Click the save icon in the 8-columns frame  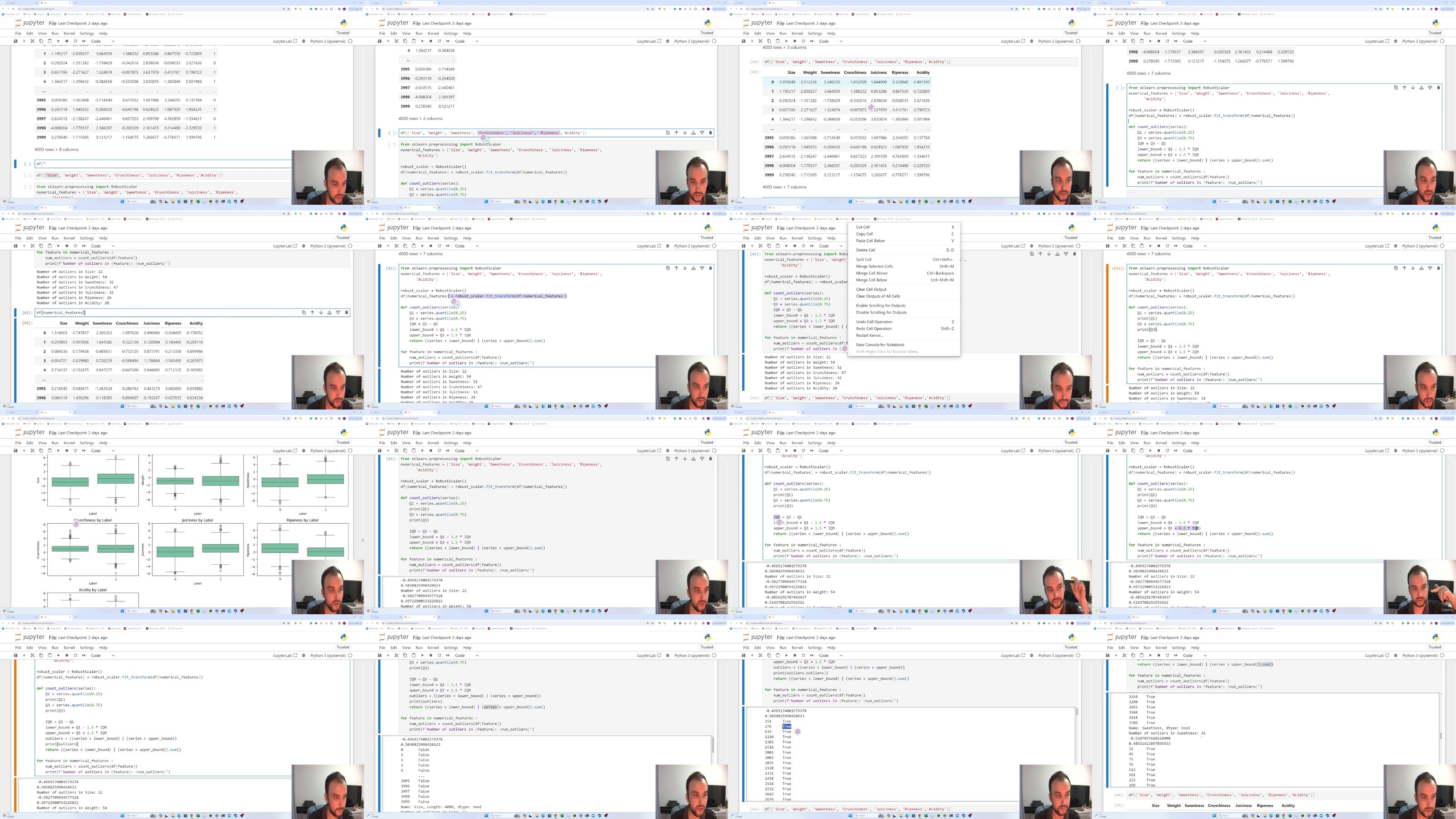15,41
